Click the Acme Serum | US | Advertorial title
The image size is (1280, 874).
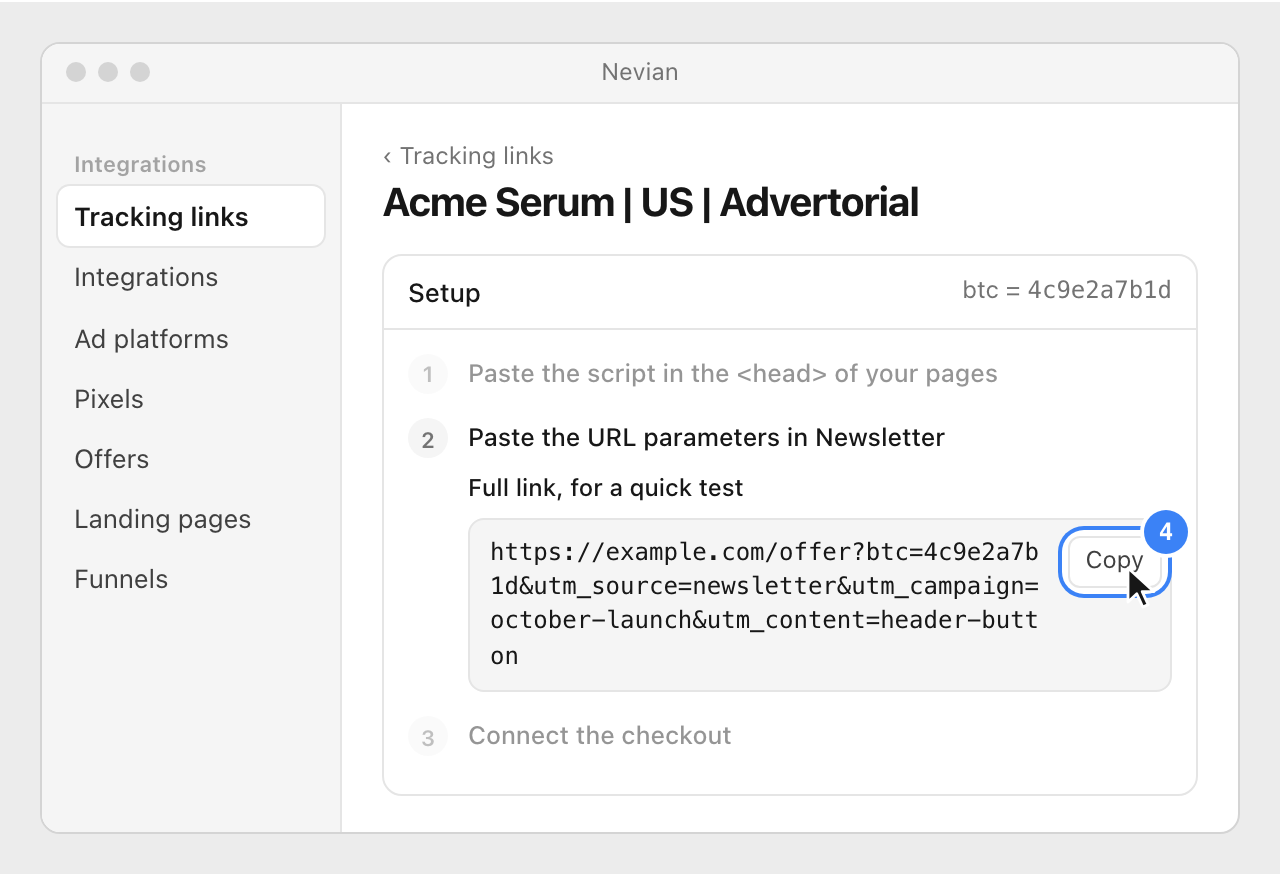(x=651, y=203)
